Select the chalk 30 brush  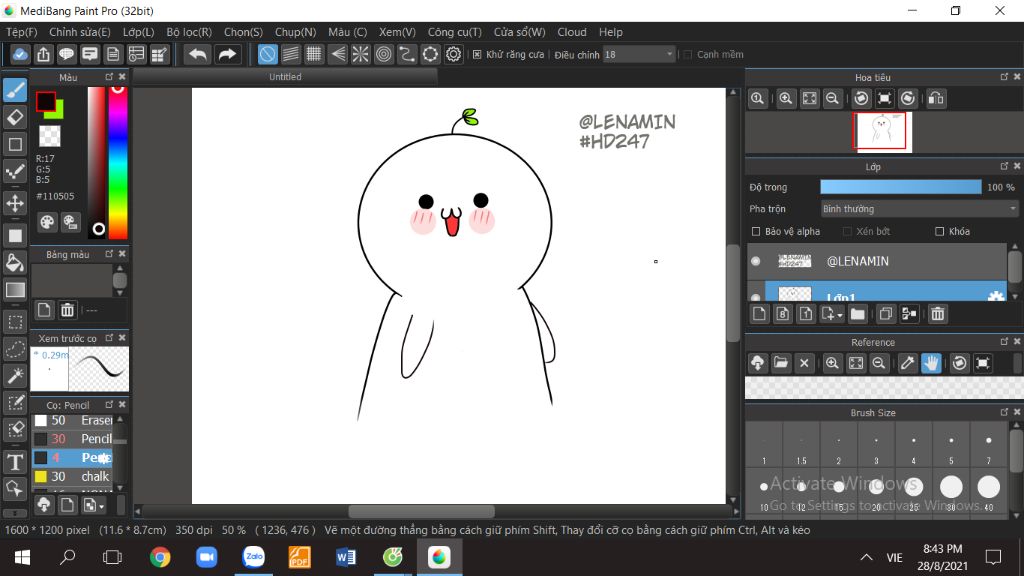click(72, 477)
